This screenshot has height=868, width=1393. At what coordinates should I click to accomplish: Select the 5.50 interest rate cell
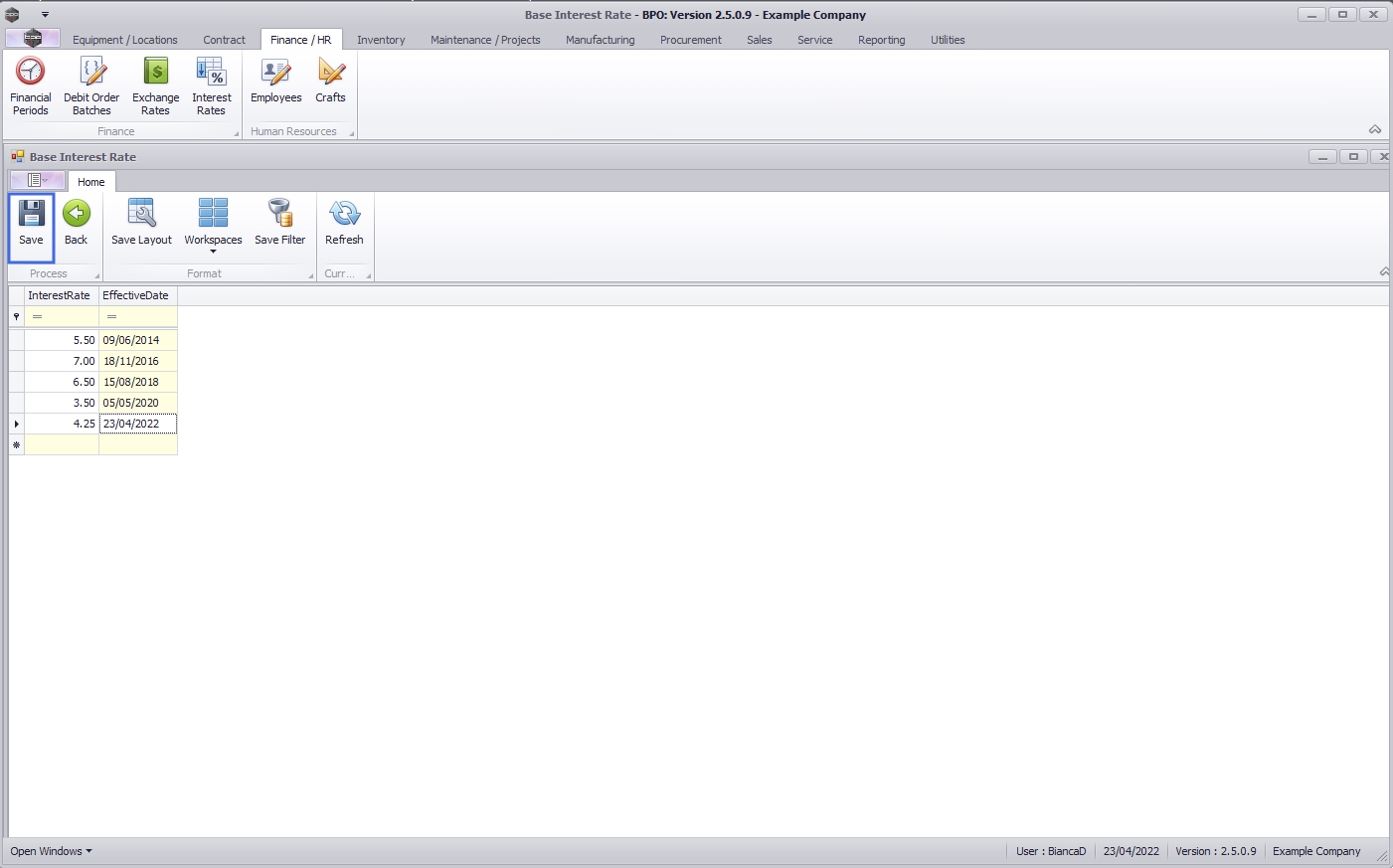pyautogui.click(x=62, y=340)
